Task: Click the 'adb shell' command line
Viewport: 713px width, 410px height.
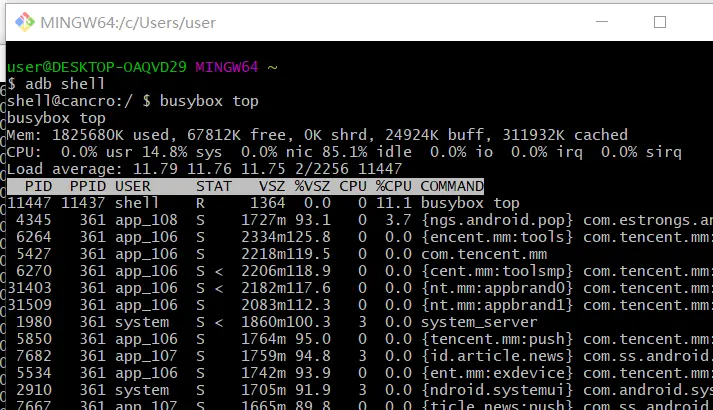Action: click(x=55, y=84)
